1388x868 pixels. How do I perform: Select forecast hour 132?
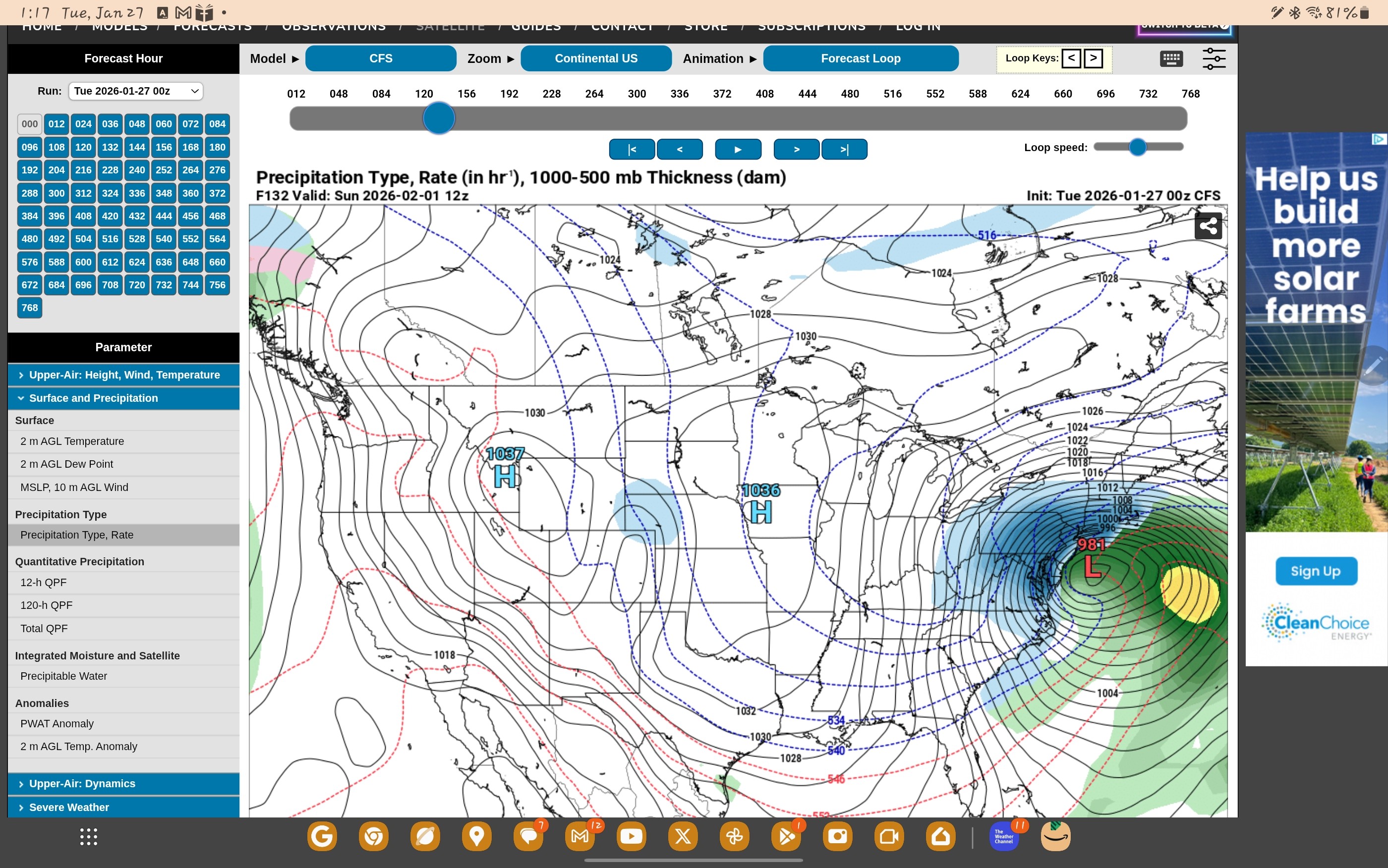point(110,147)
